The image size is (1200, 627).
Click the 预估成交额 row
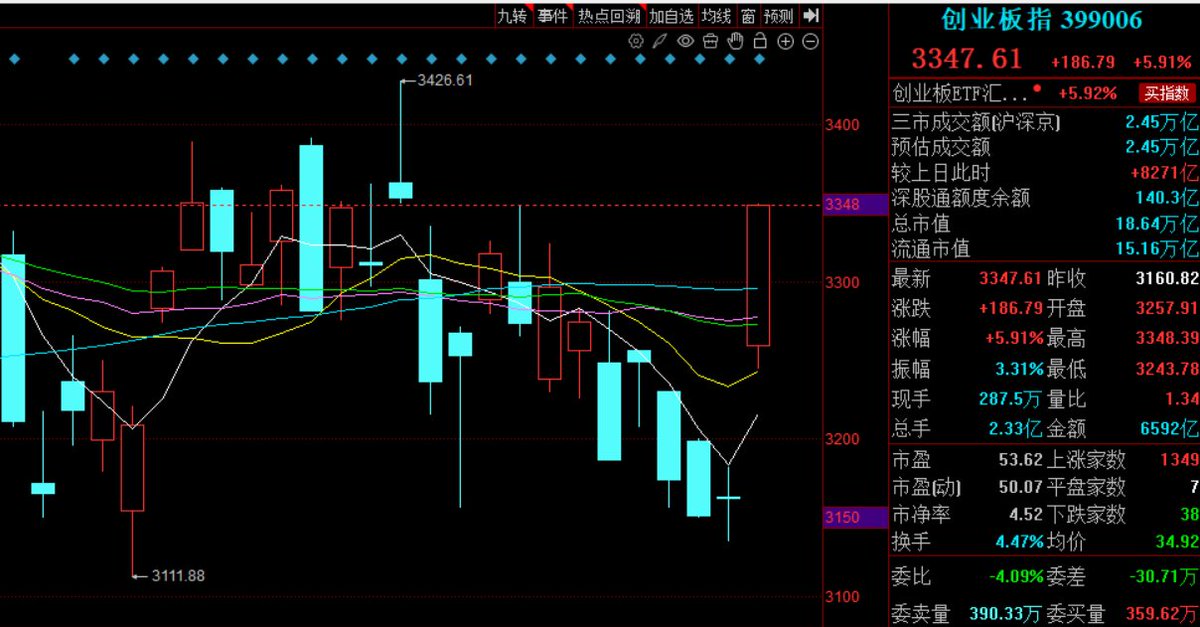[x=1044, y=148]
